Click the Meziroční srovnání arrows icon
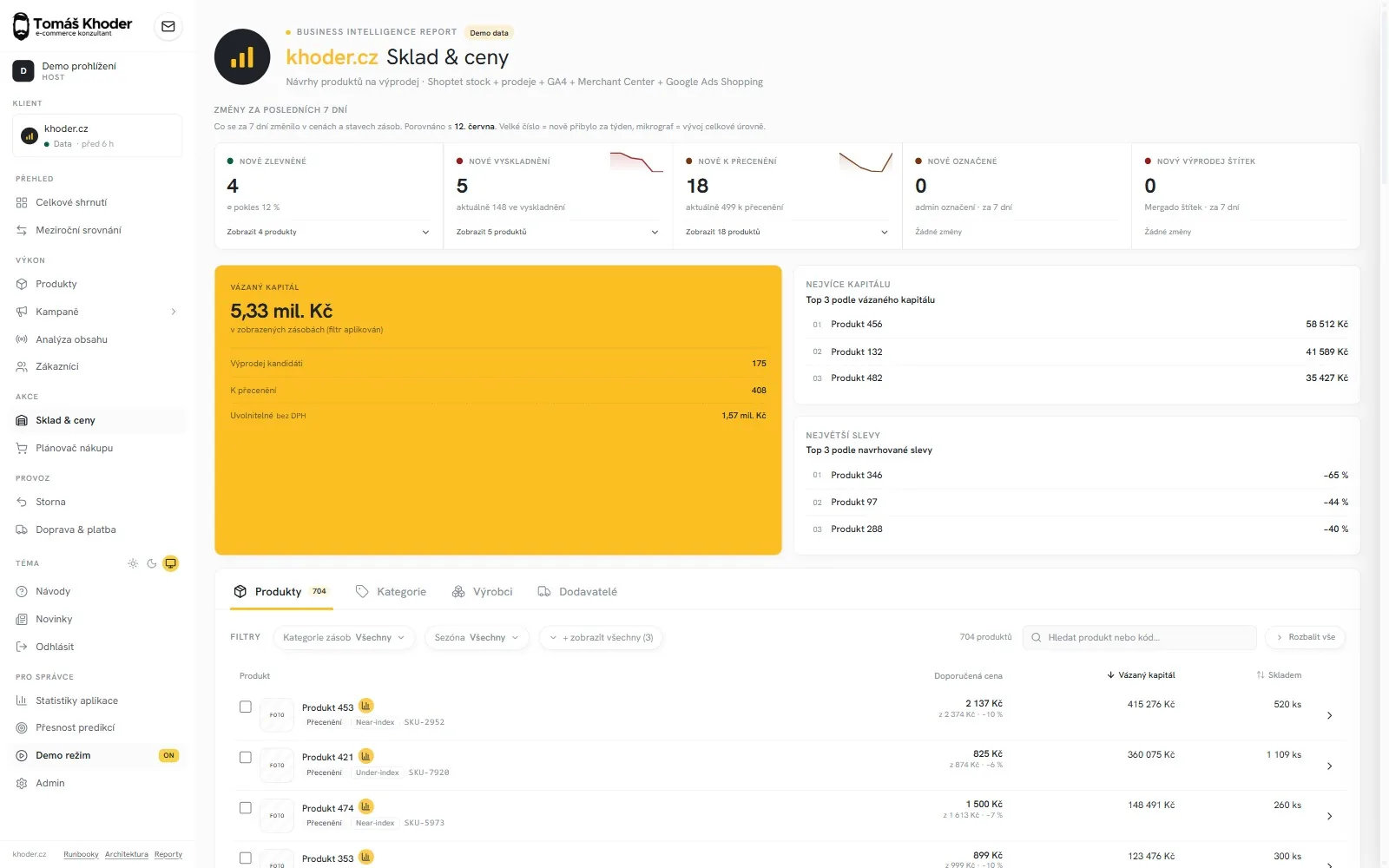Image resolution: width=1389 pixels, height=868 pixels. [22, 230]
